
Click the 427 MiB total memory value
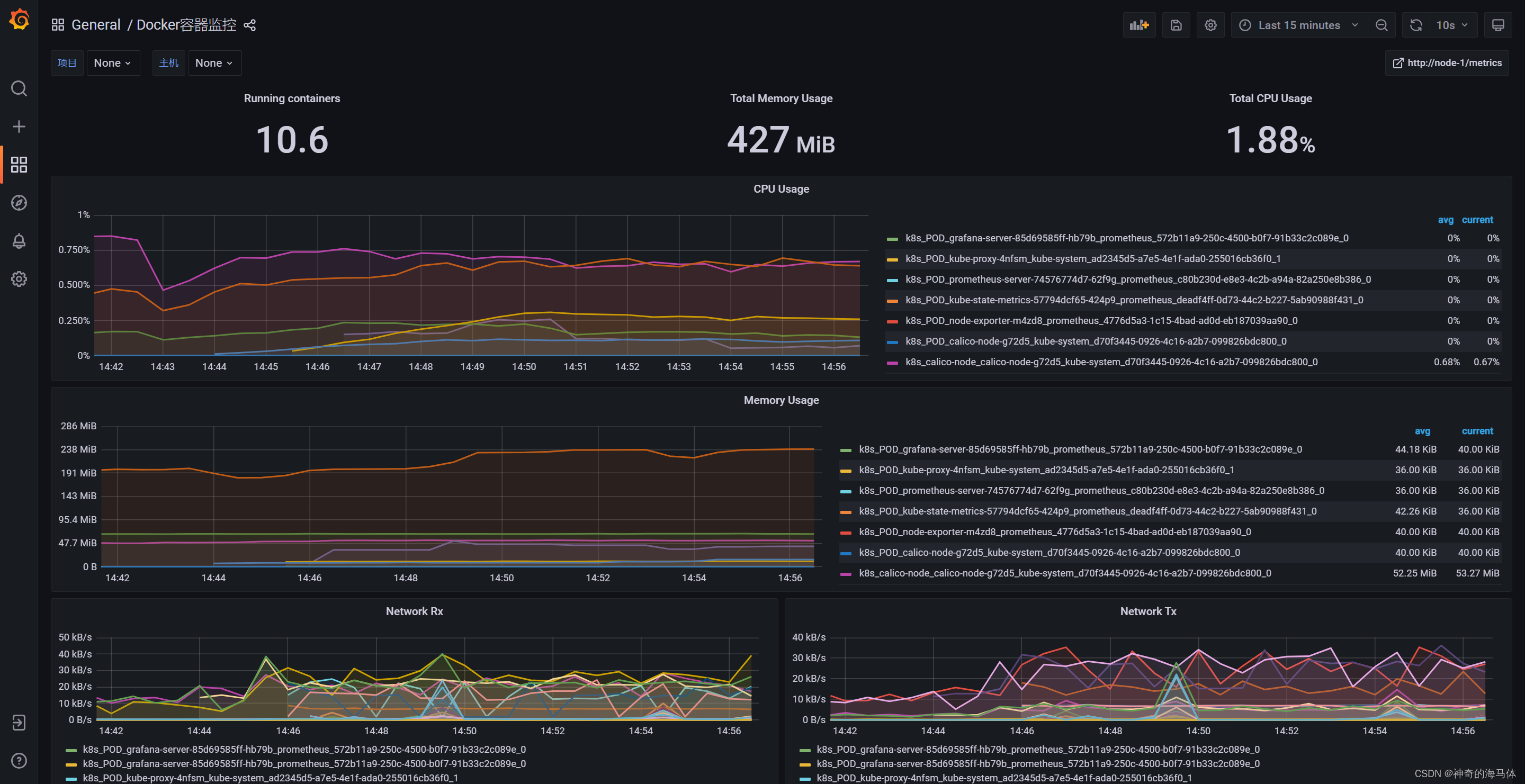(x=781, y=140)
